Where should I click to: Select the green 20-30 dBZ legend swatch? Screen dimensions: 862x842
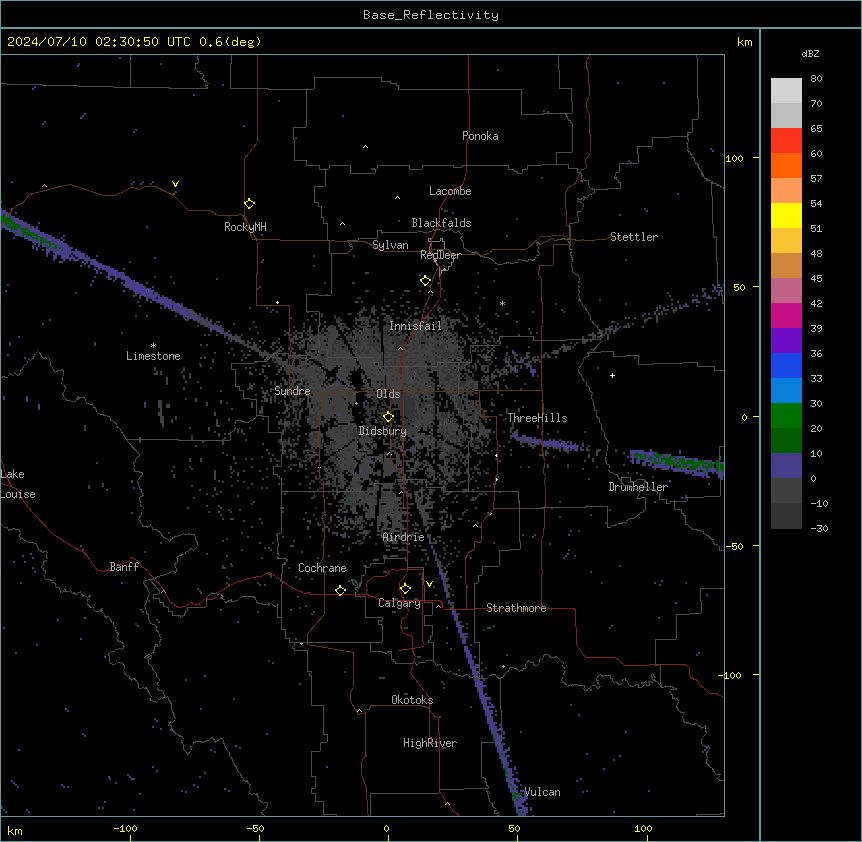786,416
